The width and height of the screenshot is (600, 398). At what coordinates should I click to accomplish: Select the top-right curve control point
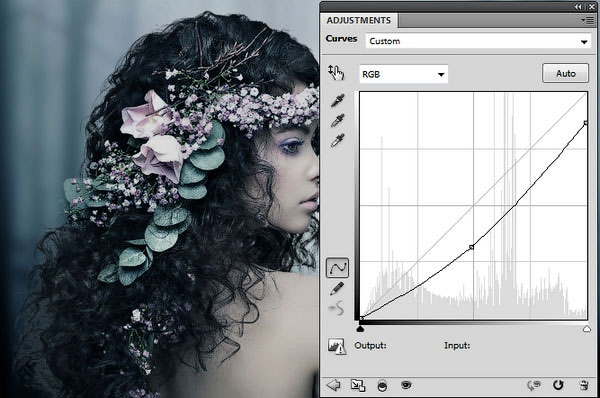pos(586,123)
